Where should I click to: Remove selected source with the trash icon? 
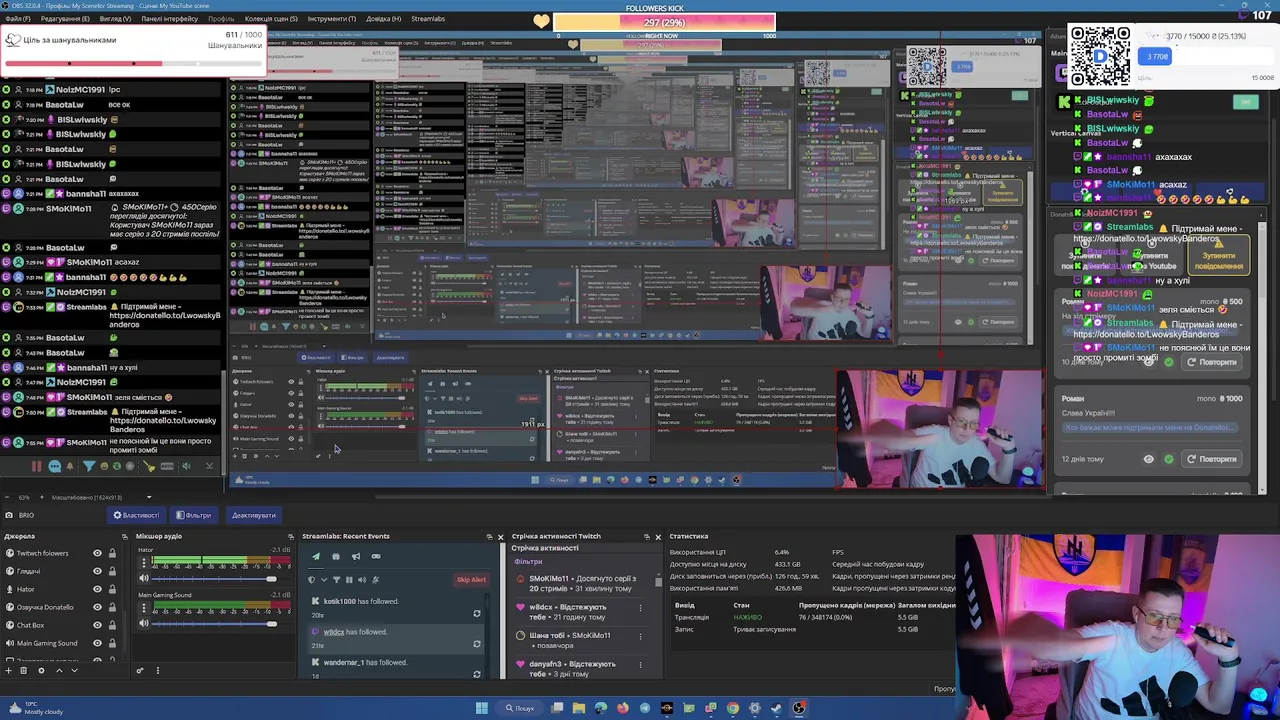point(23,670)
